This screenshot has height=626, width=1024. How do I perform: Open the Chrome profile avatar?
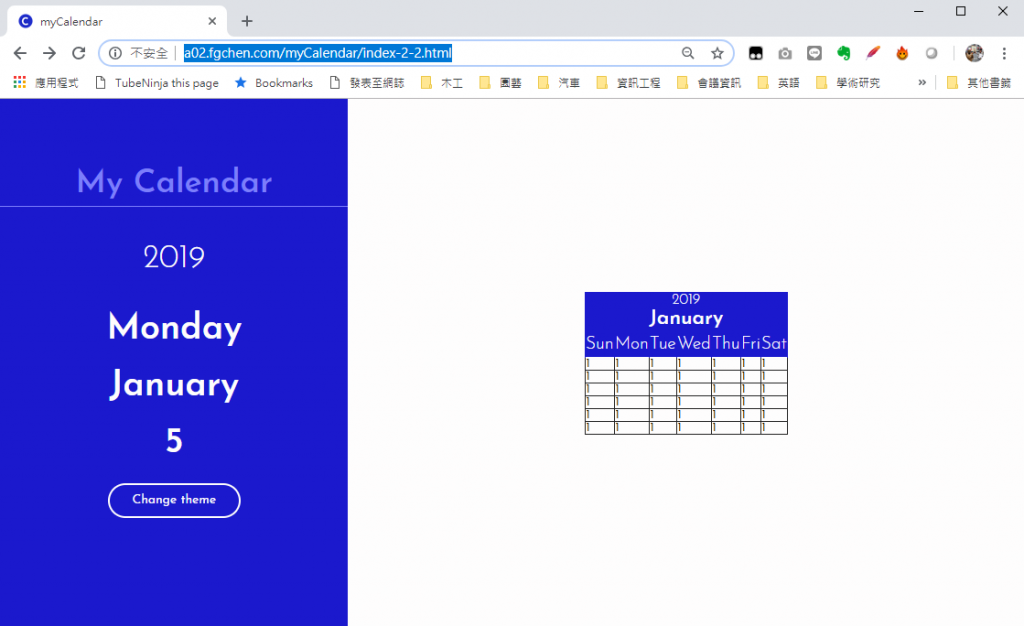[x=974, y=54]
